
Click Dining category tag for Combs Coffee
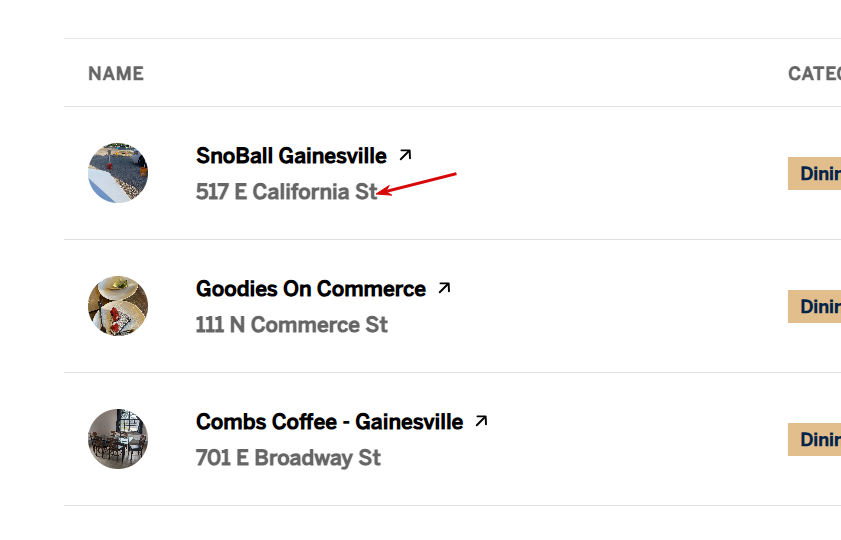816,439
